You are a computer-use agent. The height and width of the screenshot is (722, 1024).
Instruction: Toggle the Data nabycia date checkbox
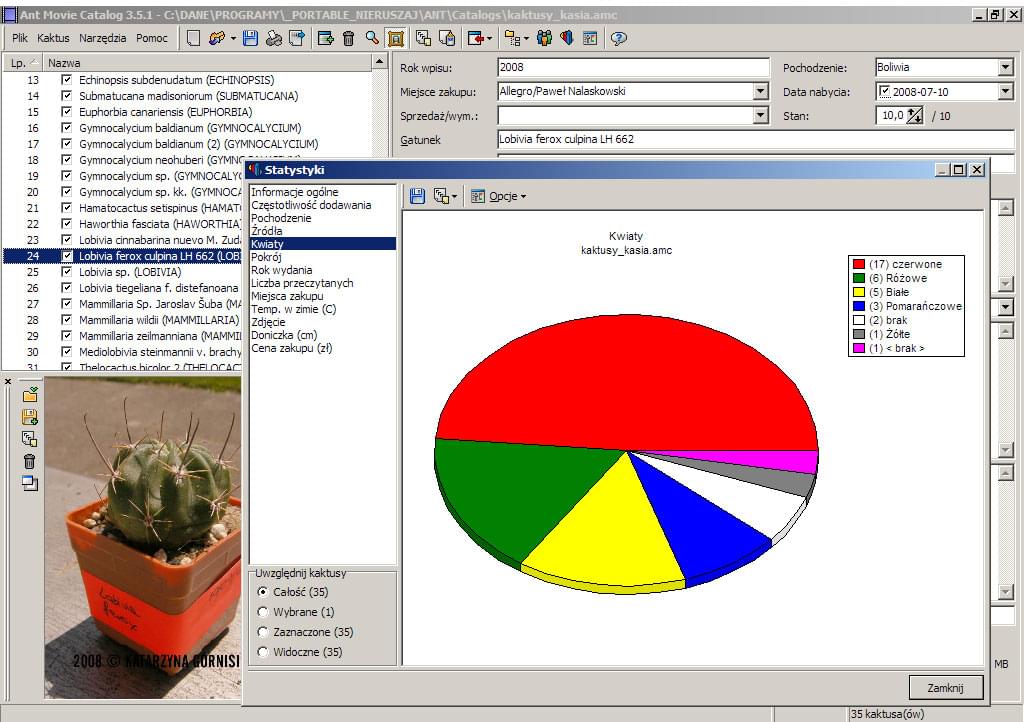click(884, 92)
